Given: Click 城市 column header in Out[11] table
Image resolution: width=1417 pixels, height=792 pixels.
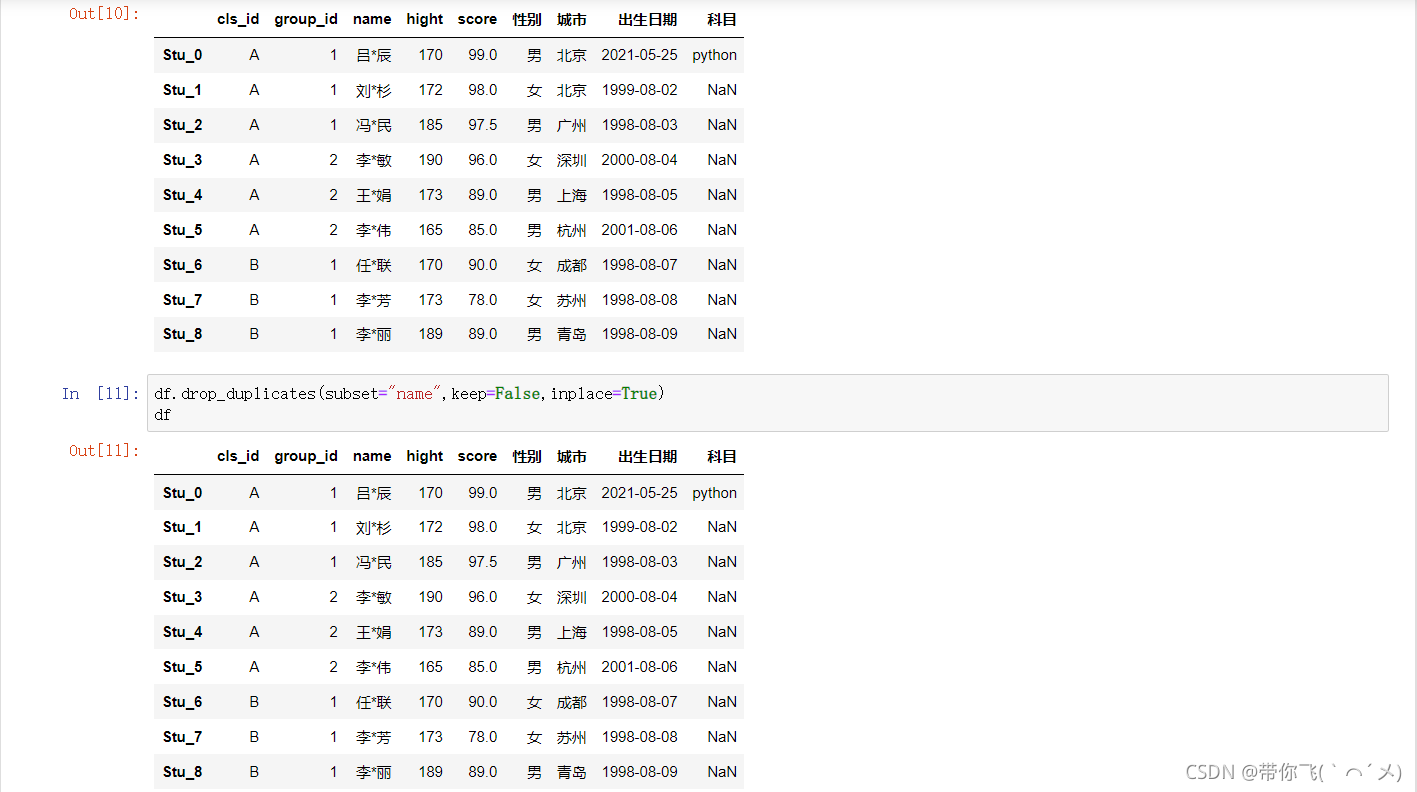Looking at the screenshot, I should tap(572, 456).
